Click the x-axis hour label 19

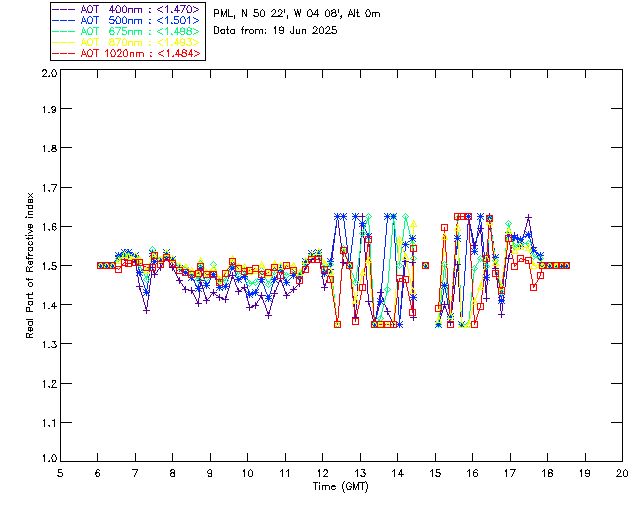[585, 473]
